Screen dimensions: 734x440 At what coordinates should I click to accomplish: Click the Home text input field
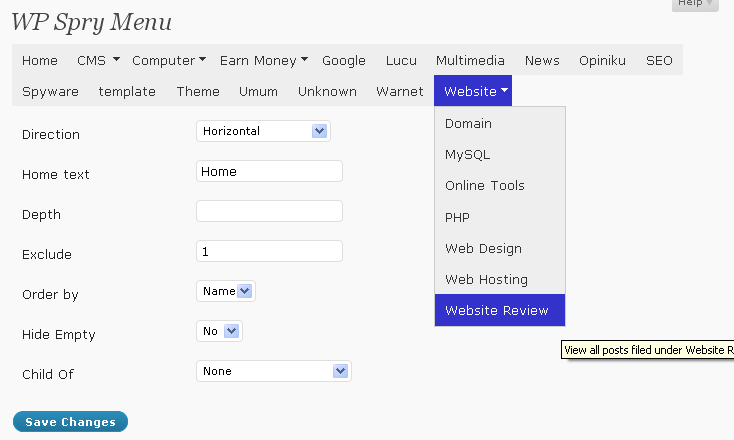click(x=269, y=171)
